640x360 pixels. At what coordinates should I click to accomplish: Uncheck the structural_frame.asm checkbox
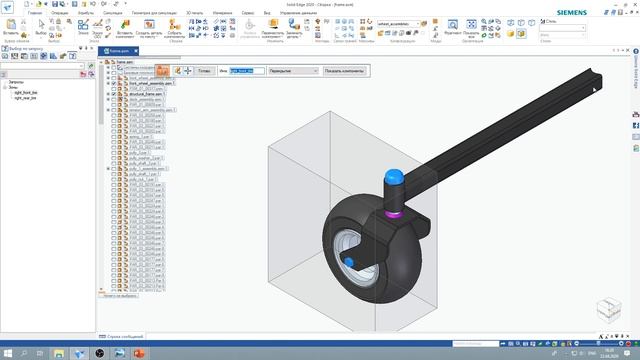tap(114, 94)
